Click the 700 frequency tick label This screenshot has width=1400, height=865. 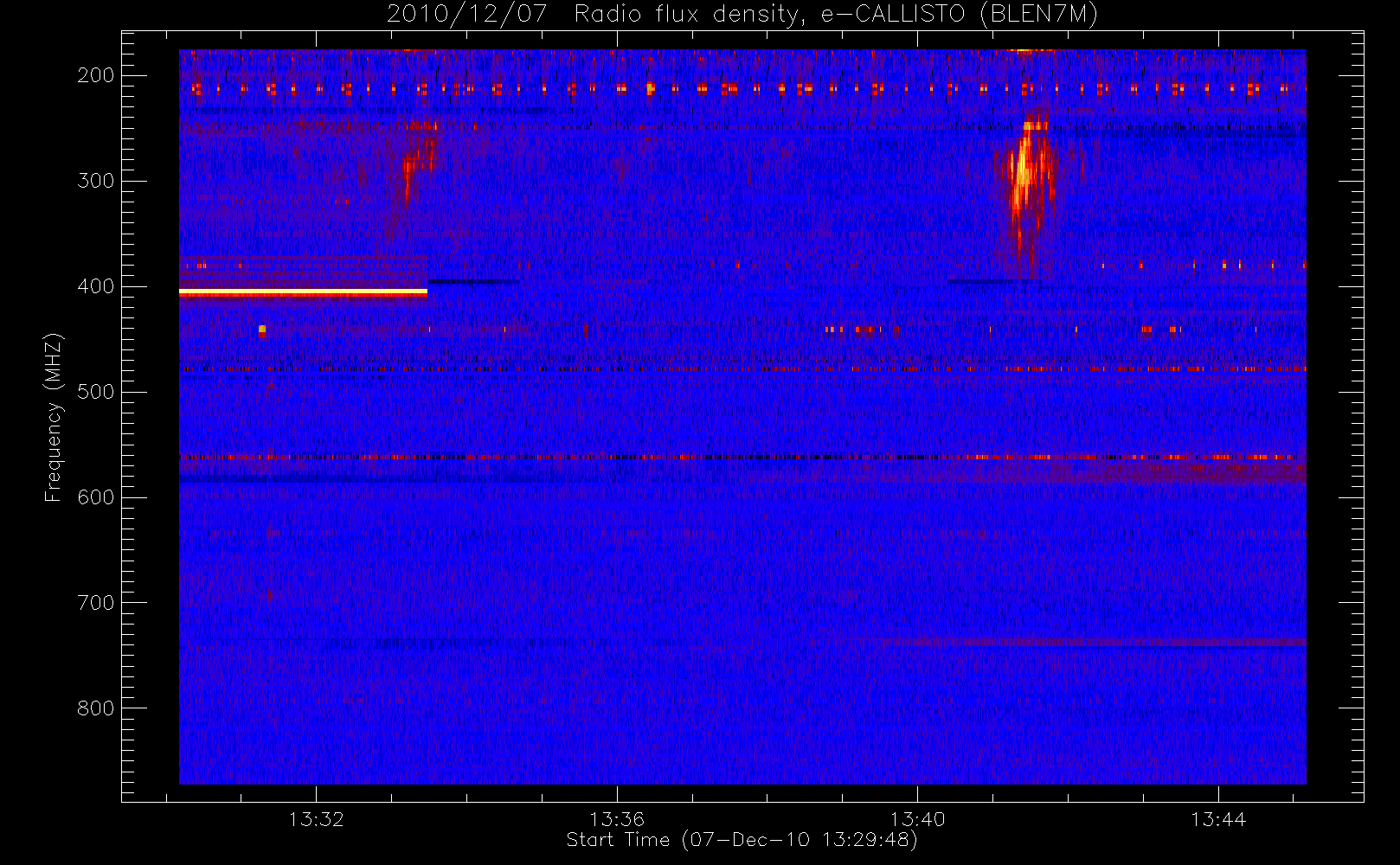(96, 603)
